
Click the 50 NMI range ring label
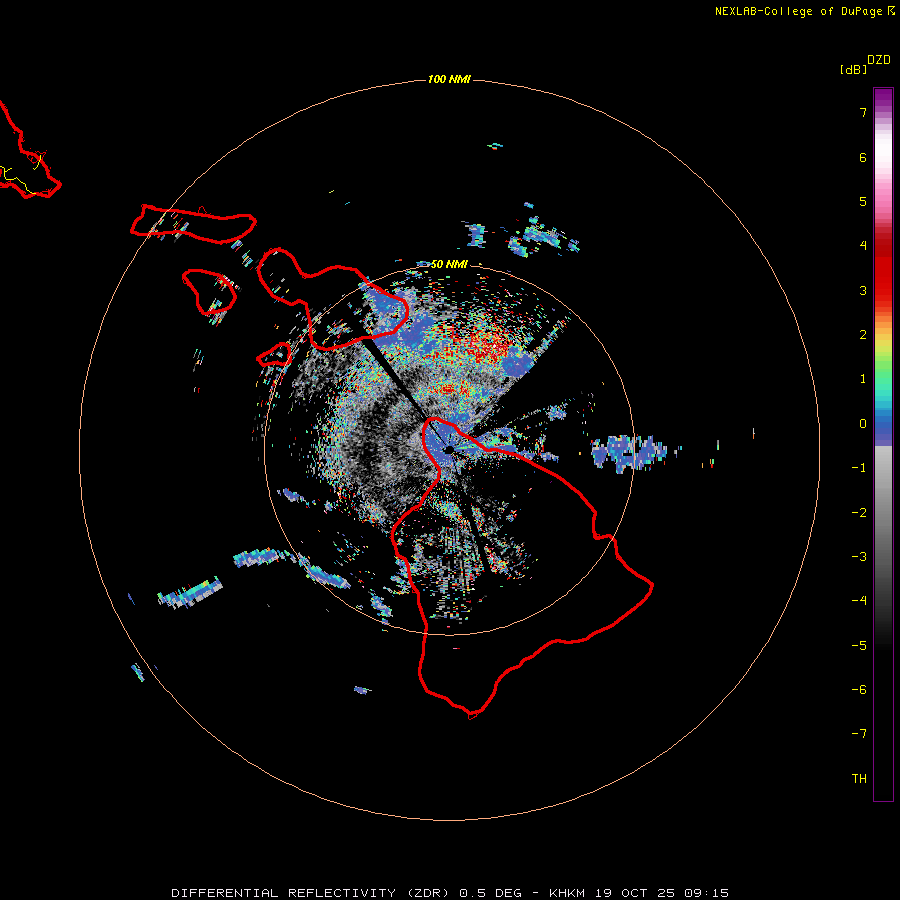[449, 264]
